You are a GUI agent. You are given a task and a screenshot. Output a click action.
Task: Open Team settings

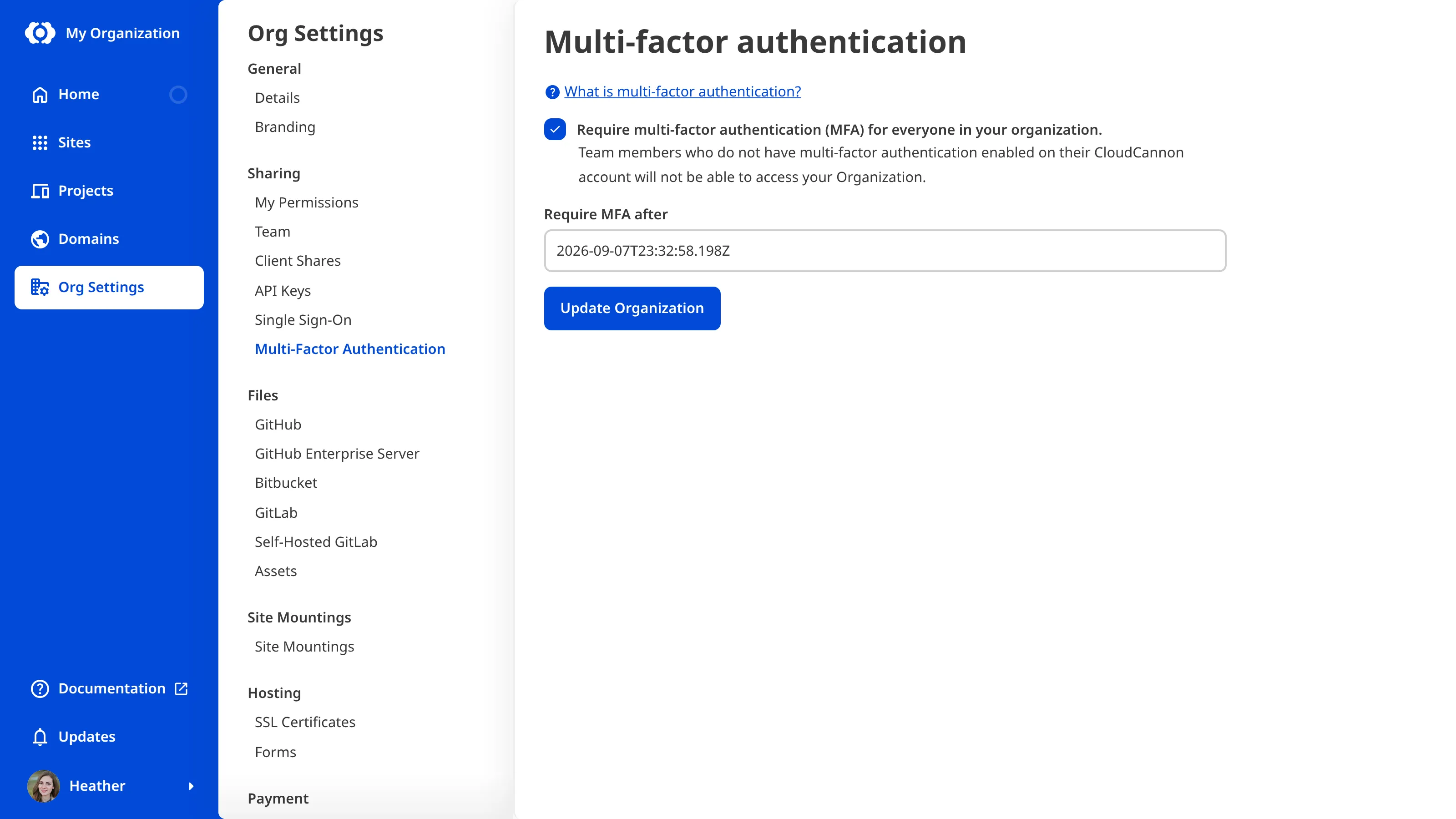273,232
